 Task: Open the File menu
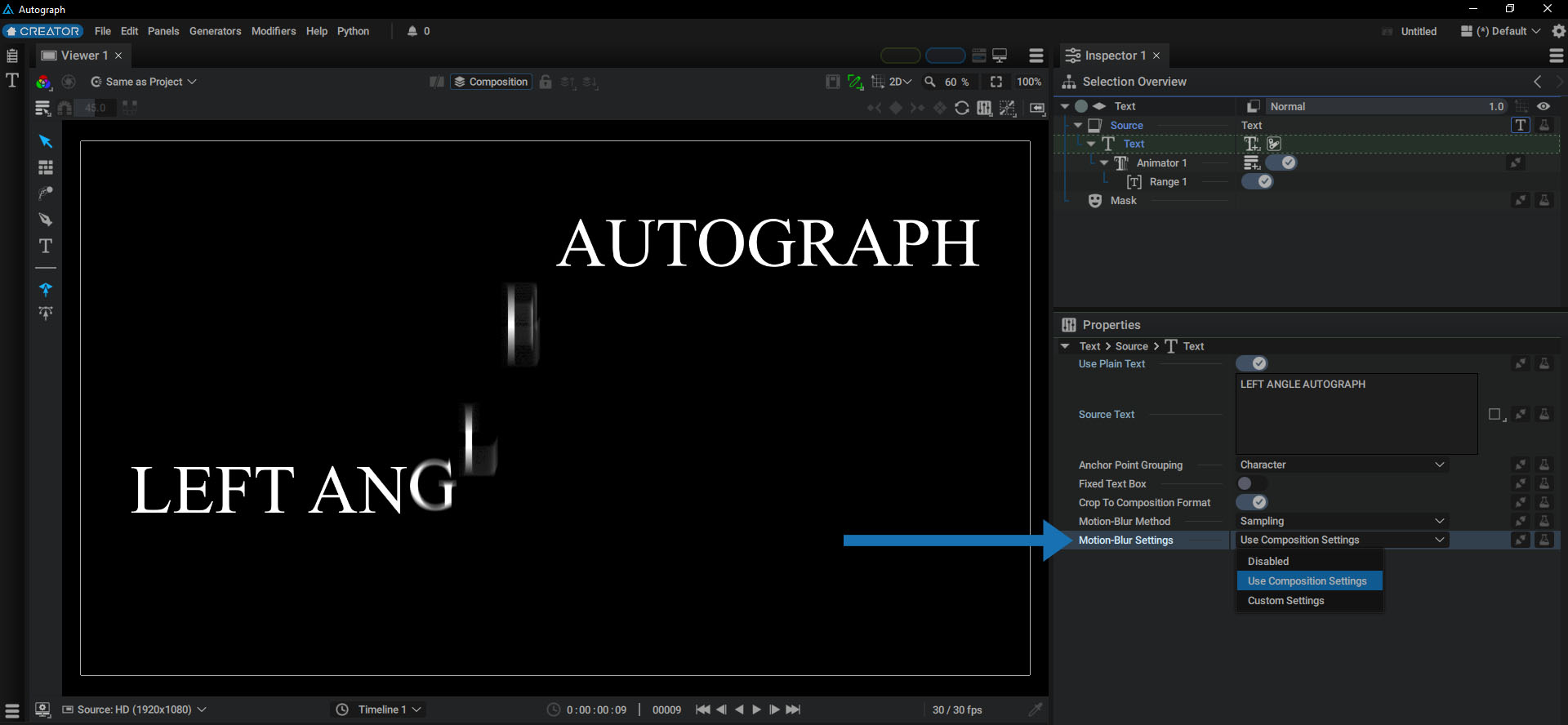103,31
